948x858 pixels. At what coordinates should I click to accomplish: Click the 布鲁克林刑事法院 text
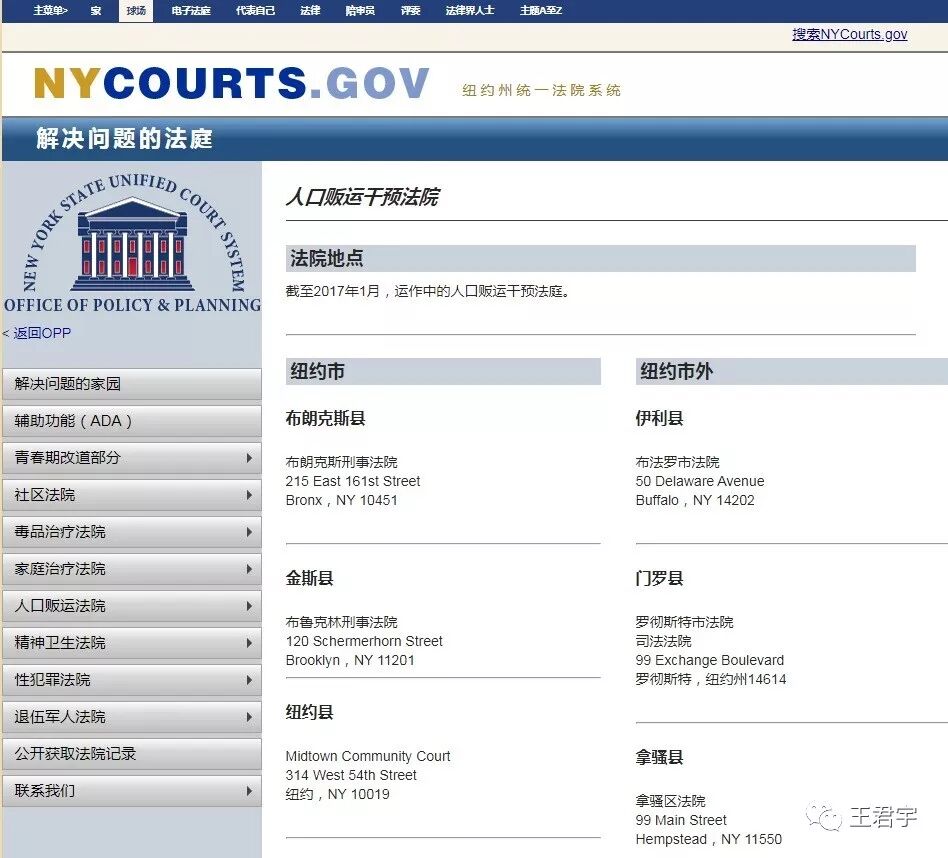point(342,622)
